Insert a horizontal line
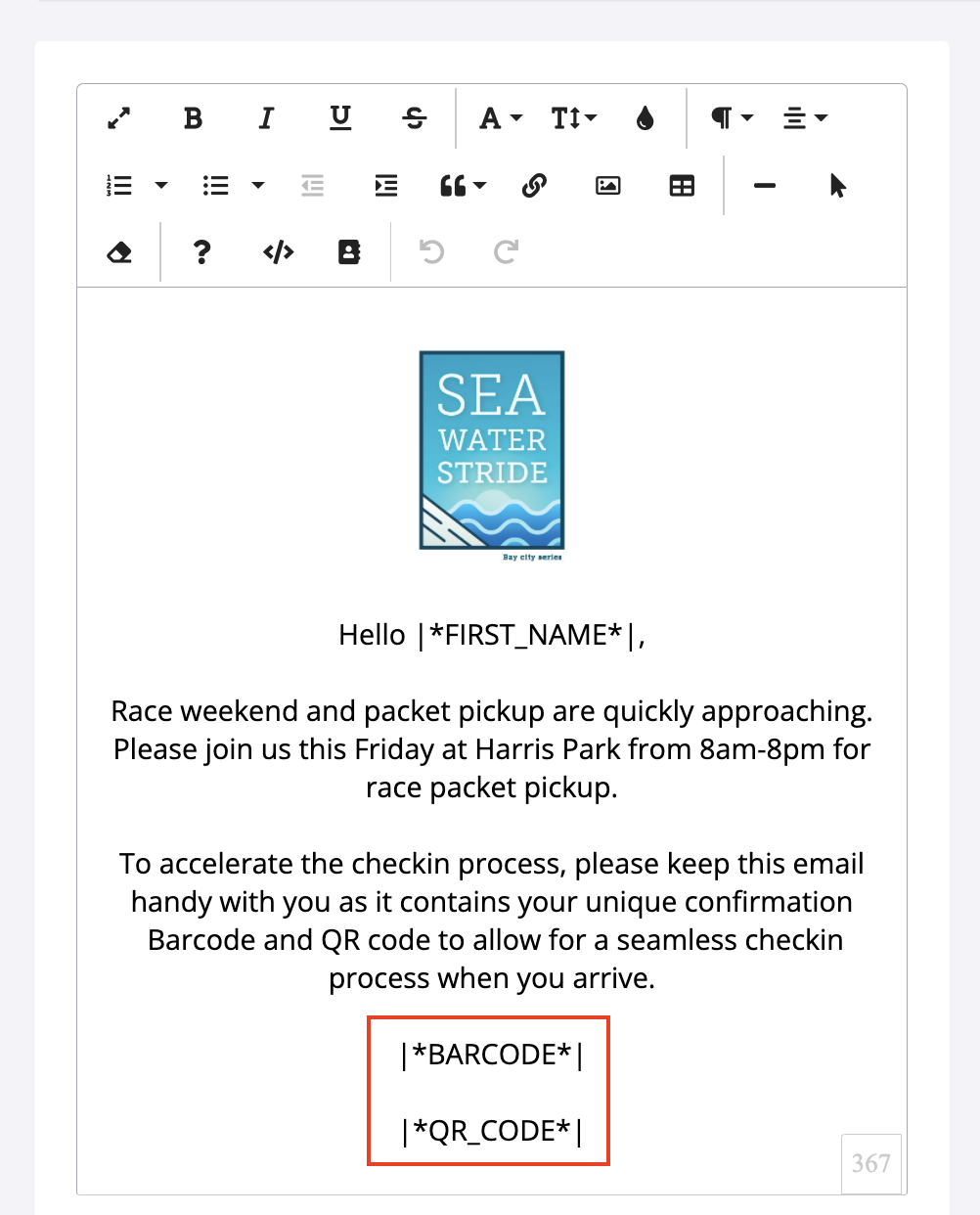The width and height of the screenshot is (980, 1215). [x=765, y=185]
